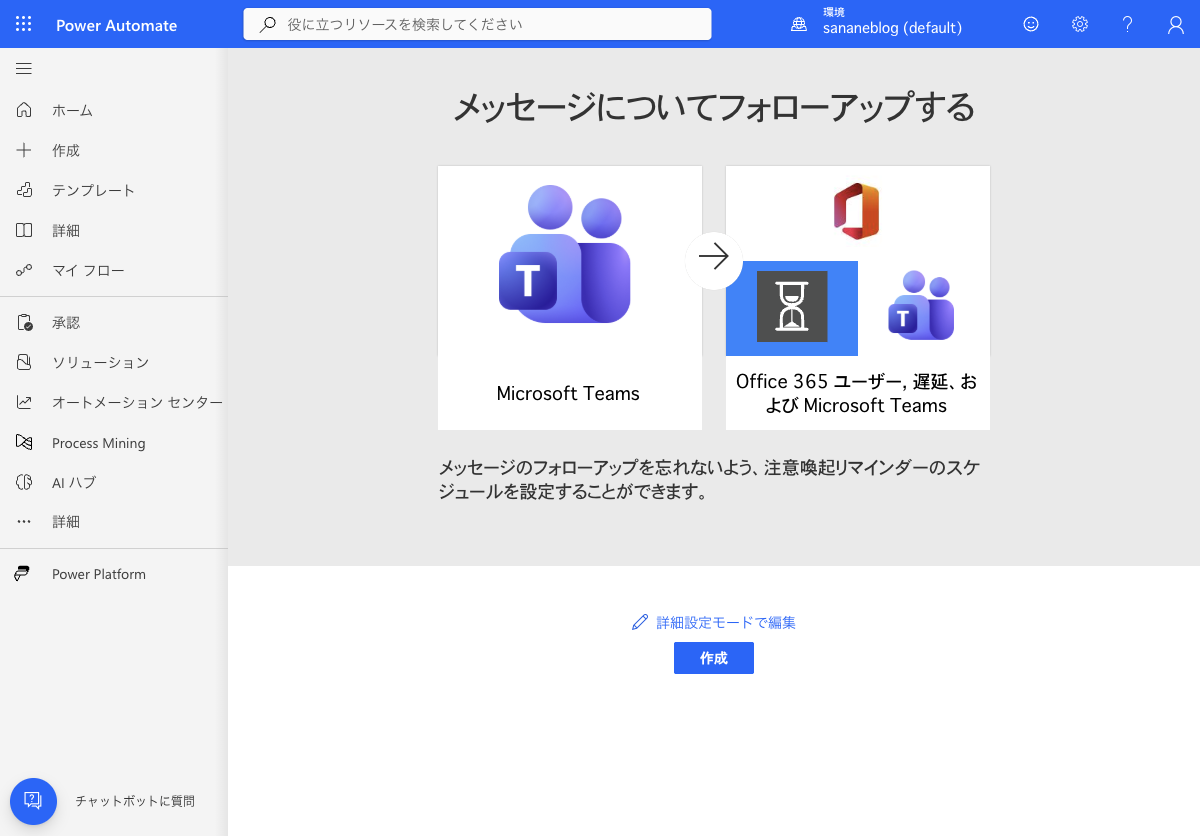The width and height of the screenshot is (1200, 836).
Task: Open the app launcher waffle icon
Action: [x=24, y=25]
